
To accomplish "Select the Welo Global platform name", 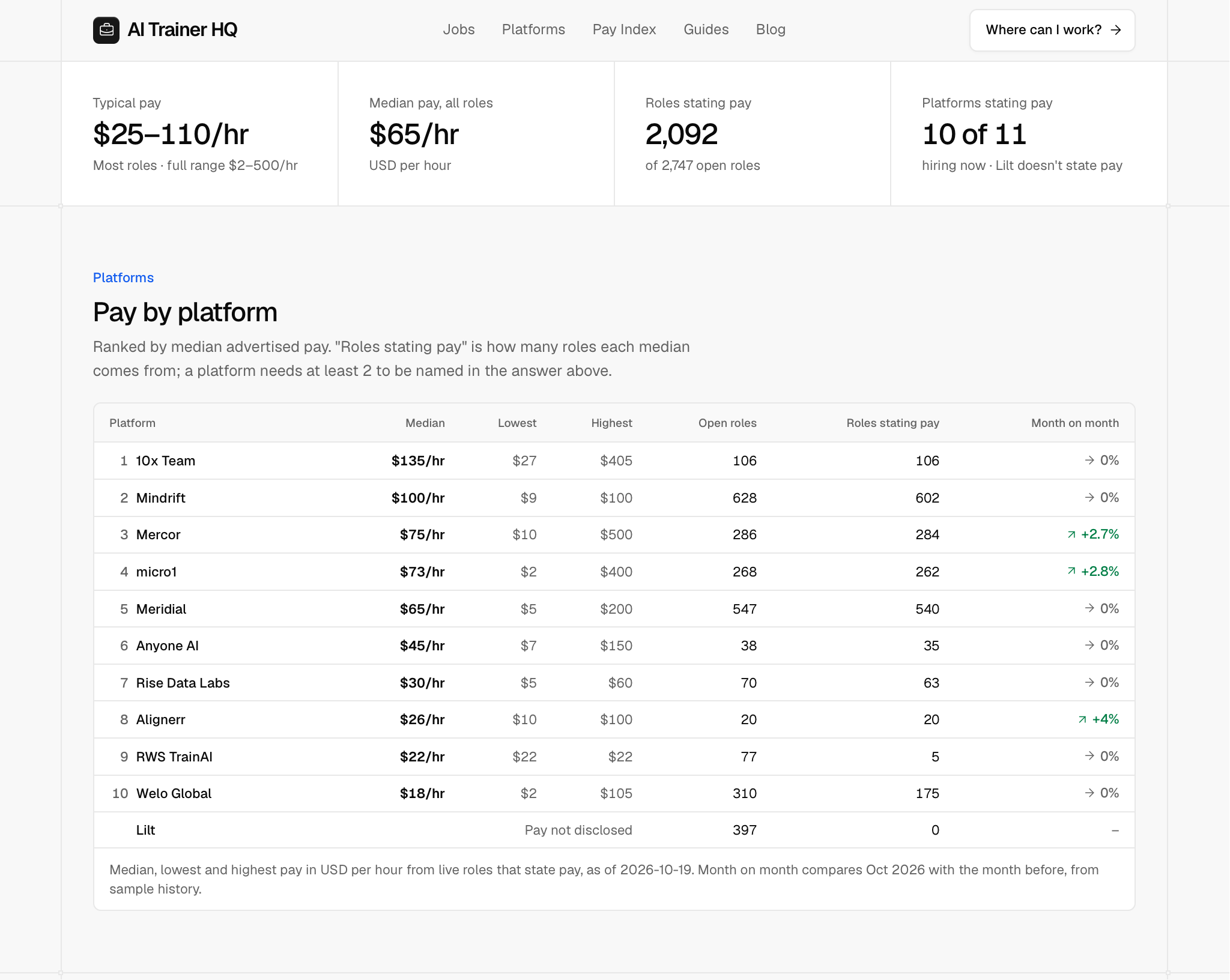I will [174, 793].
